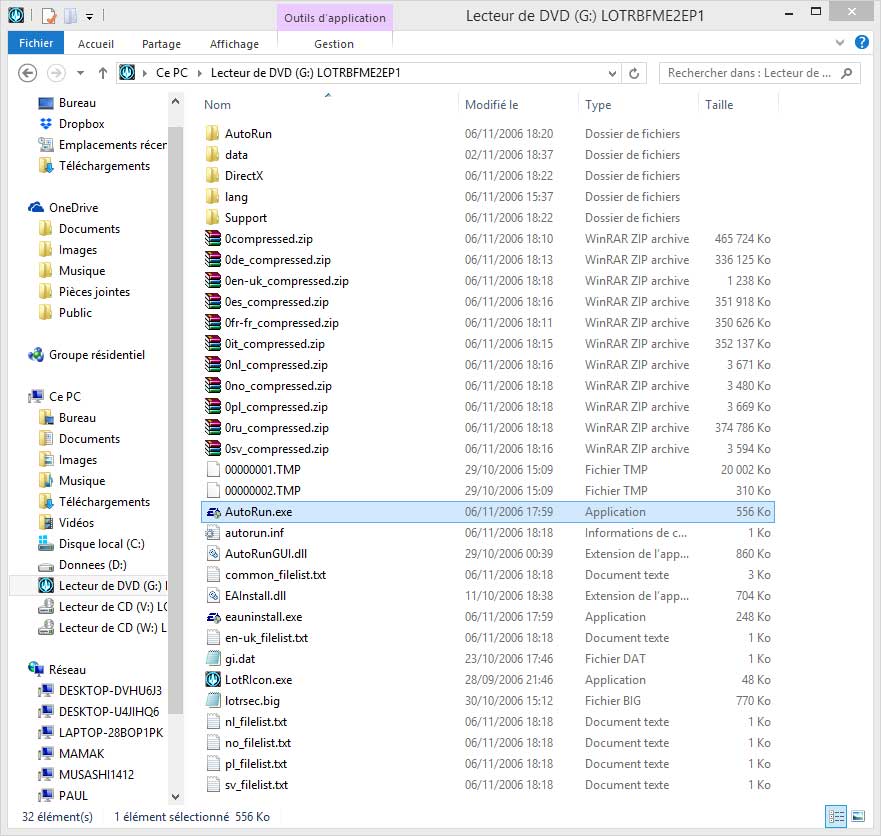Expand the ribbon with the chevron
The width and height of the screenshot is (881, 836).
click(x=840, y=43)
